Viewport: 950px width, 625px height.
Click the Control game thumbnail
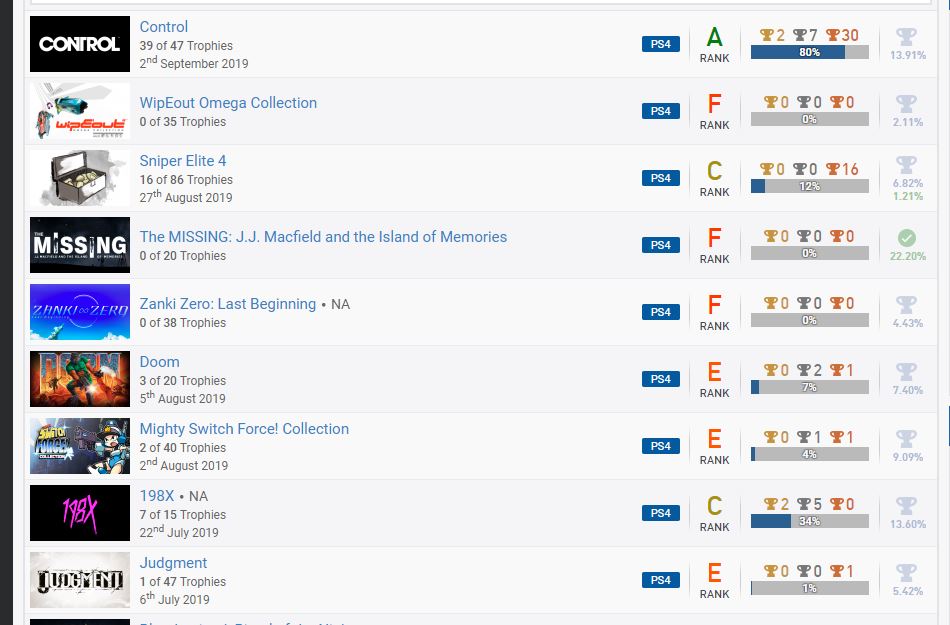pyautogui.click(x=80, y=44)
